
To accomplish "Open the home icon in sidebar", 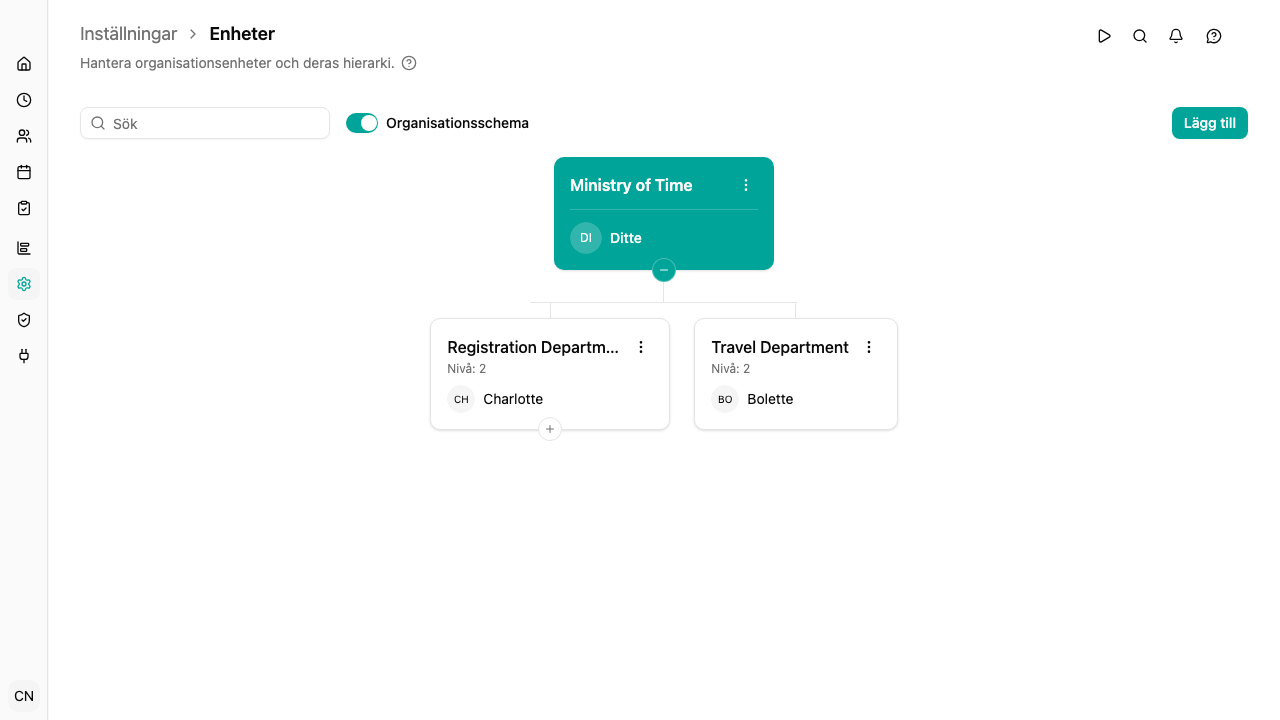I will [24, 64].
